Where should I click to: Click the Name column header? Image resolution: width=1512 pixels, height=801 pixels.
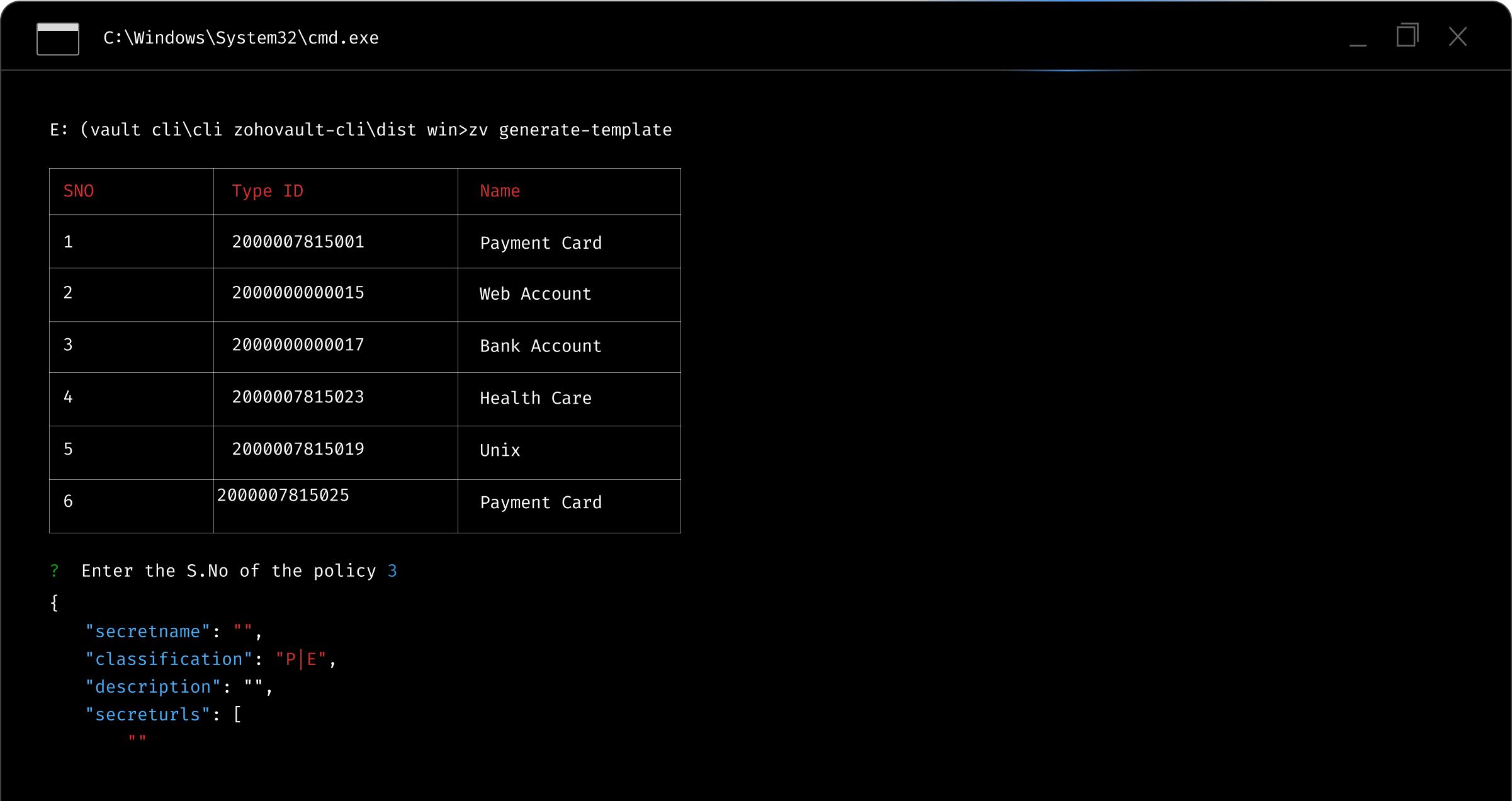pyautogui.click(x=500, y=191)
